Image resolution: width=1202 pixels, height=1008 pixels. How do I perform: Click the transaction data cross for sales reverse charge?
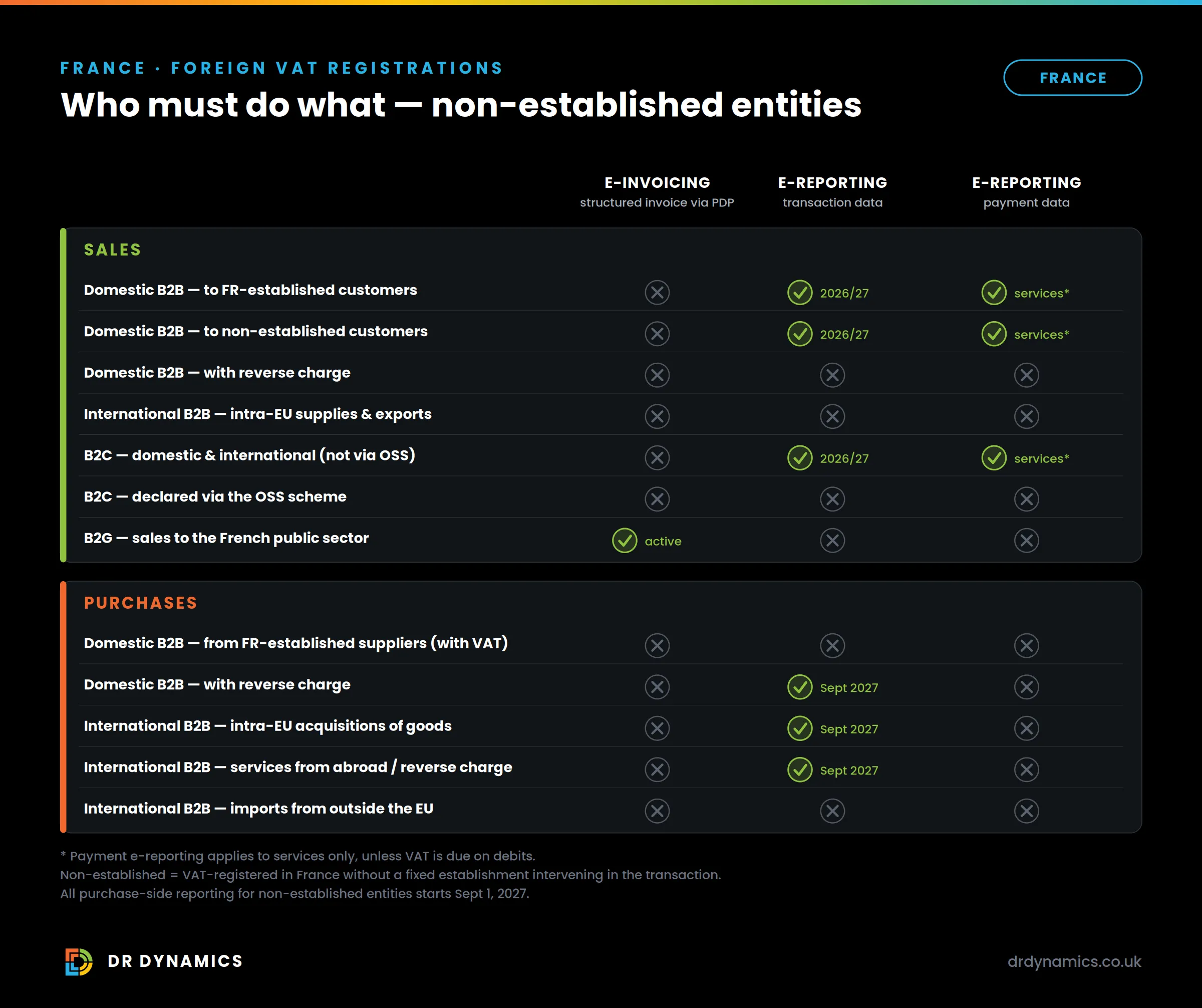[x=832, y=375]
